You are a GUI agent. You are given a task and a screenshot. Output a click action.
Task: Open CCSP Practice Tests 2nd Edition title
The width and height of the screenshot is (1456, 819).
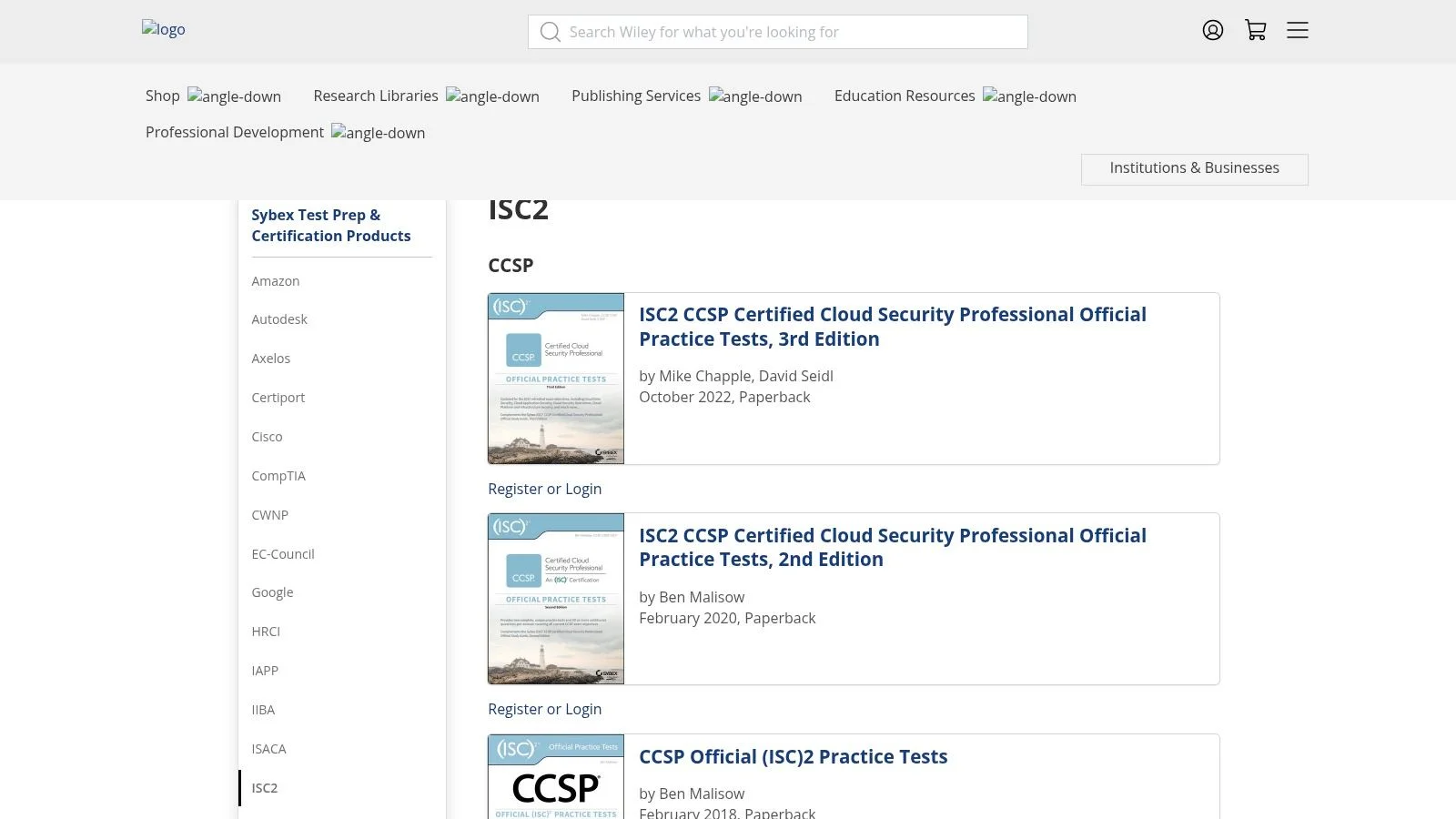click(x=893, y=548)
